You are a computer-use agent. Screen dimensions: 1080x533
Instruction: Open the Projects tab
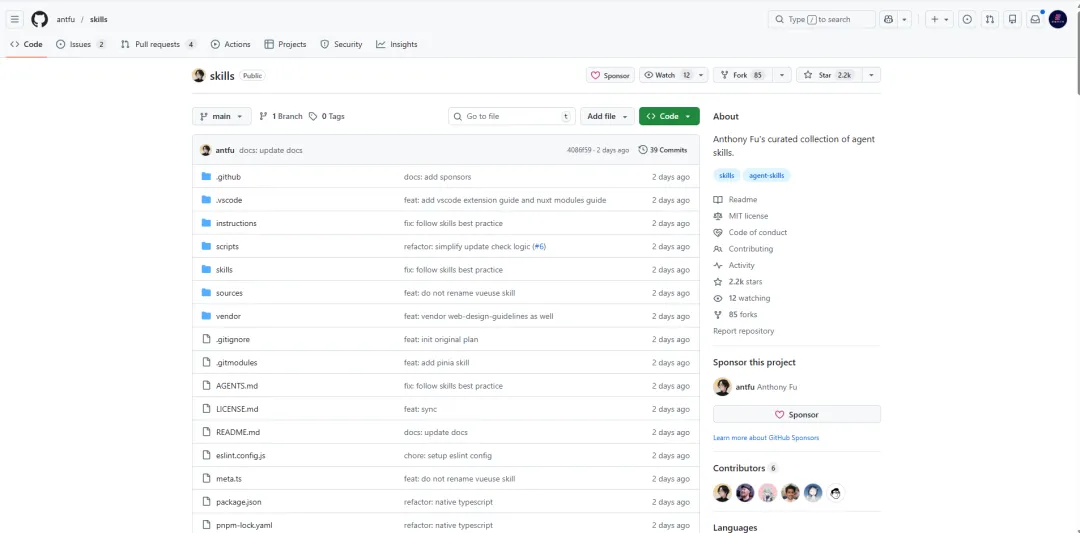pos(285,44)
